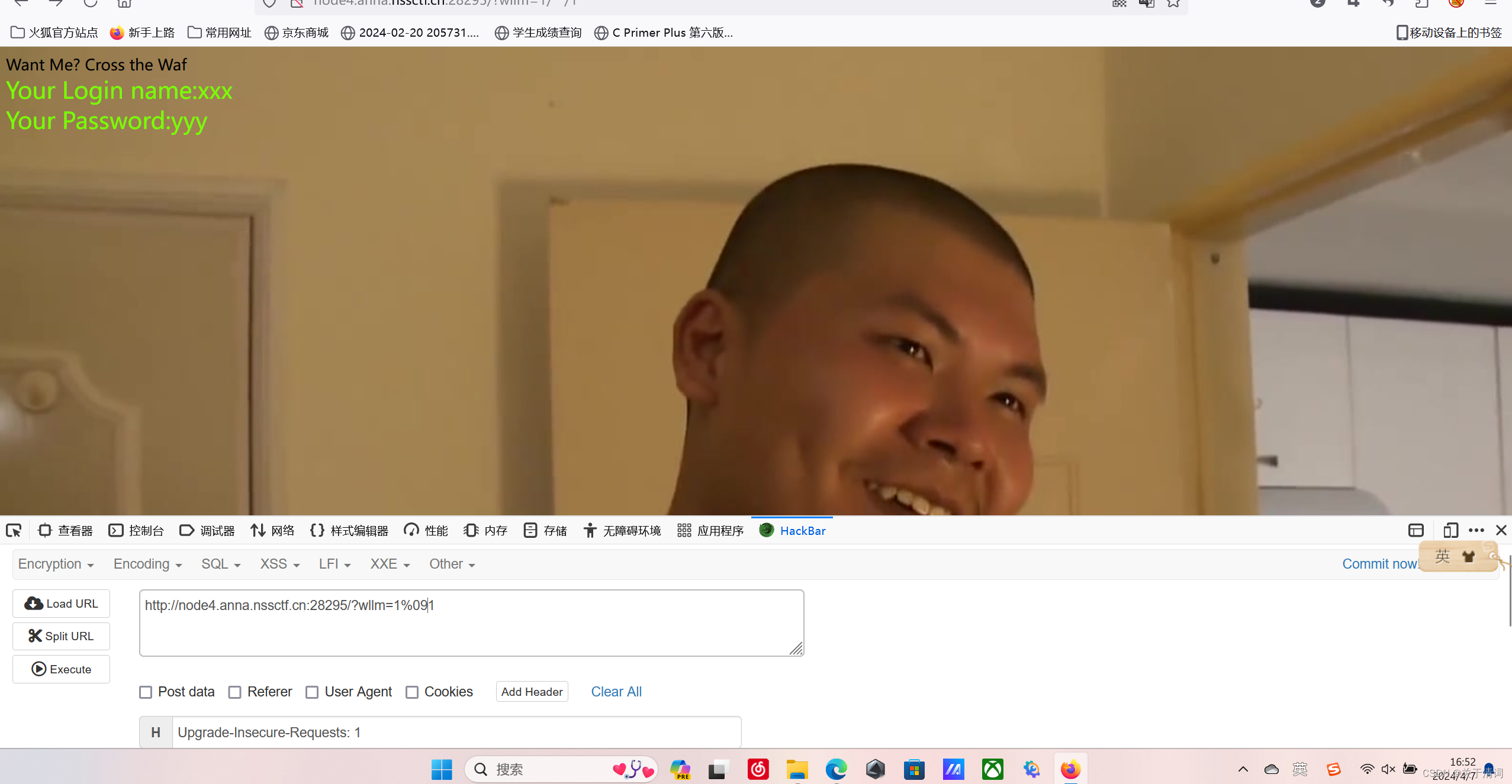The width and height of the screenshot is (1512, 784).
Task: Click Load URL button in HackBar
Action: (x=61, y=603)
